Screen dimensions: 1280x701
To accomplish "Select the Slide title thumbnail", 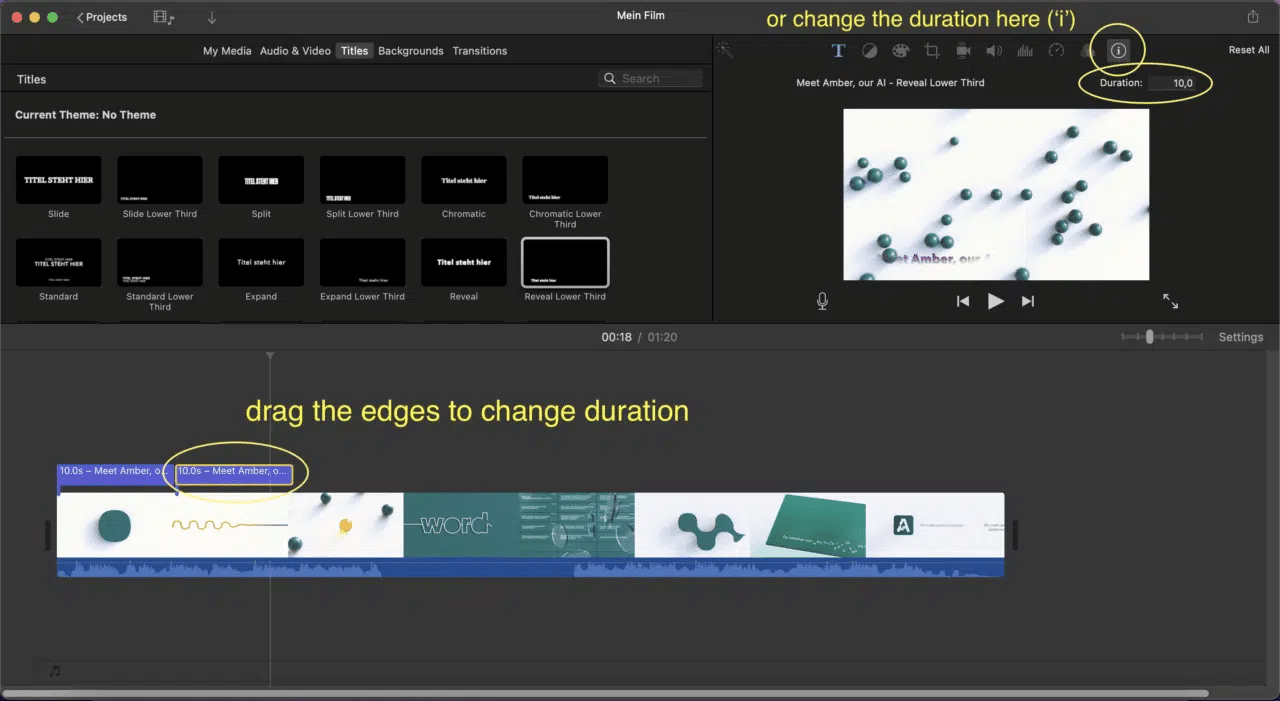I will [58, 180].
